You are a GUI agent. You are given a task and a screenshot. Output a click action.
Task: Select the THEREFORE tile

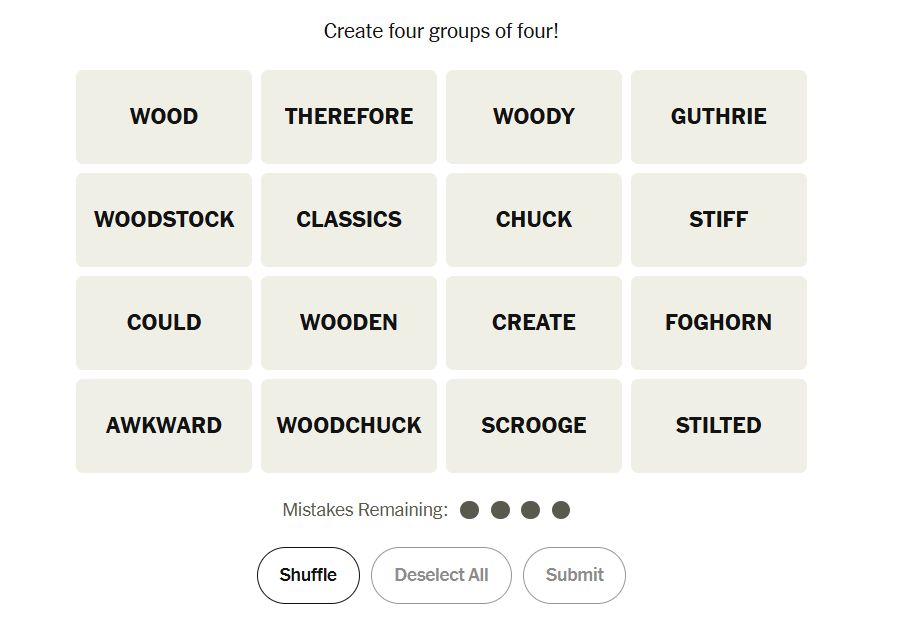coord(349,117)
